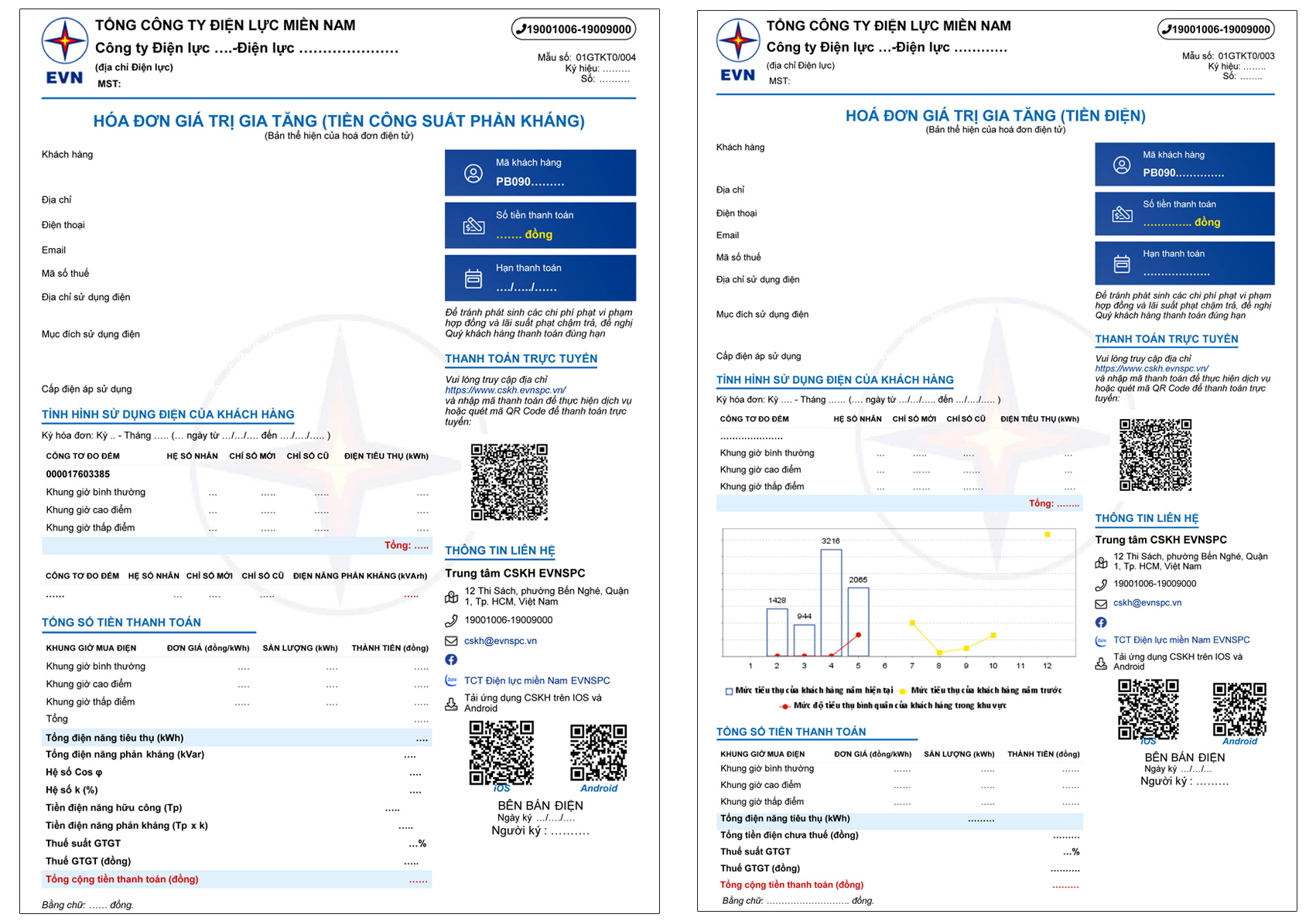The image size is (1316, 921).
Task: Click the meter number 000017603385
Action: tap(77, 474)
